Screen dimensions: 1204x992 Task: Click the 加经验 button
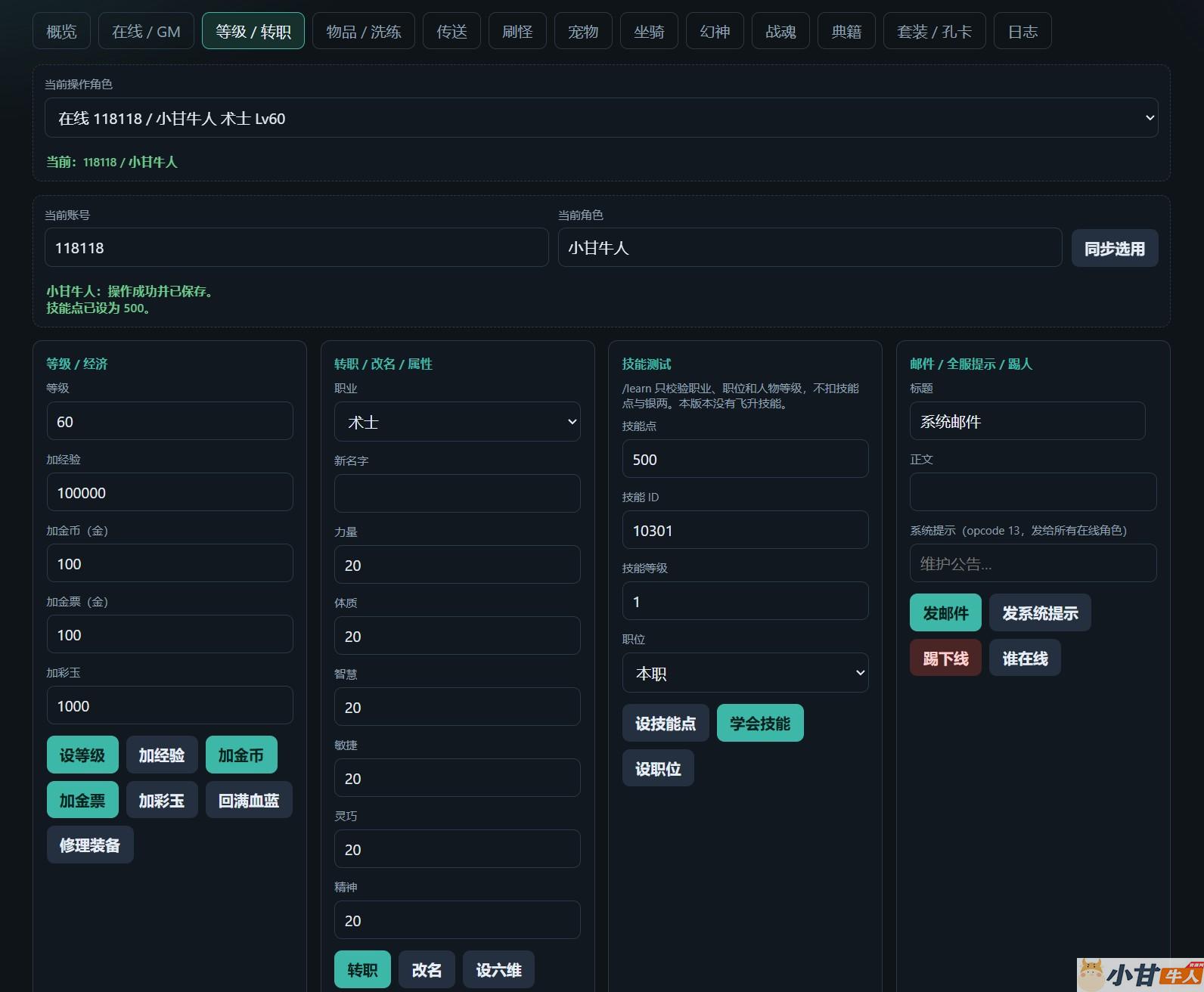[x=162, y=755]
